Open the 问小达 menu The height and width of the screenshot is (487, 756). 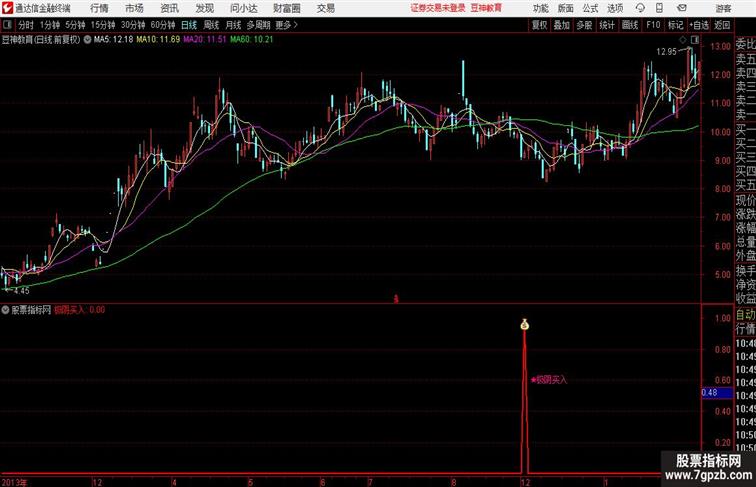(x=243, y=8)
